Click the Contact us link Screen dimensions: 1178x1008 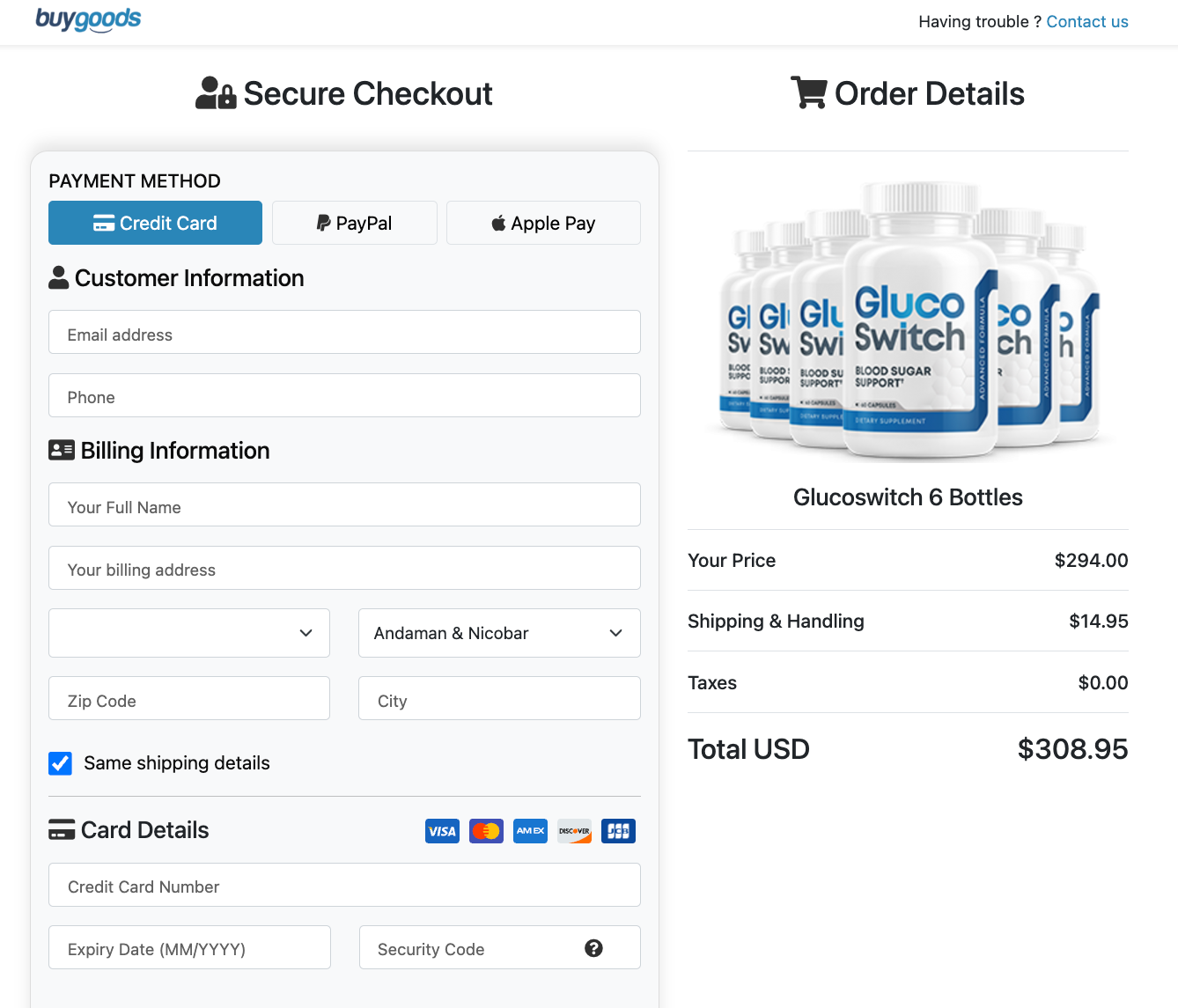[1087, 22]
